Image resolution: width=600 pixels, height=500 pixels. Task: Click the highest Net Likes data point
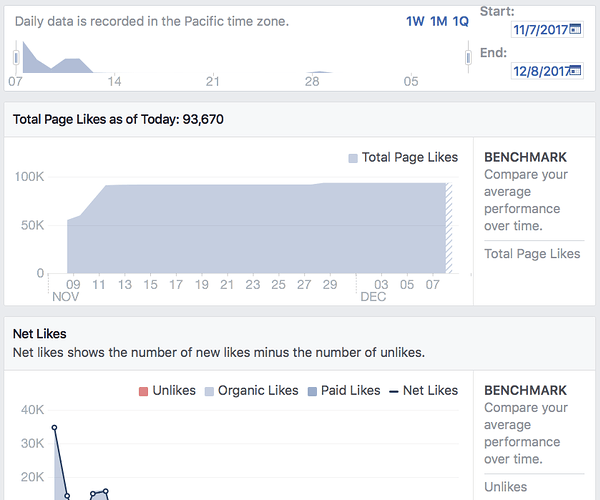54,427
